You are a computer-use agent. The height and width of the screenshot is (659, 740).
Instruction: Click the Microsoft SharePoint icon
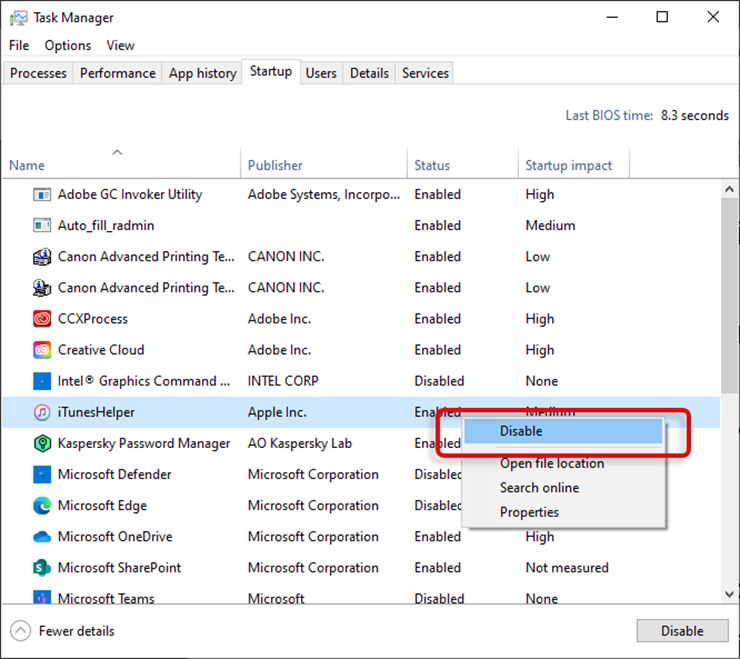42,568
